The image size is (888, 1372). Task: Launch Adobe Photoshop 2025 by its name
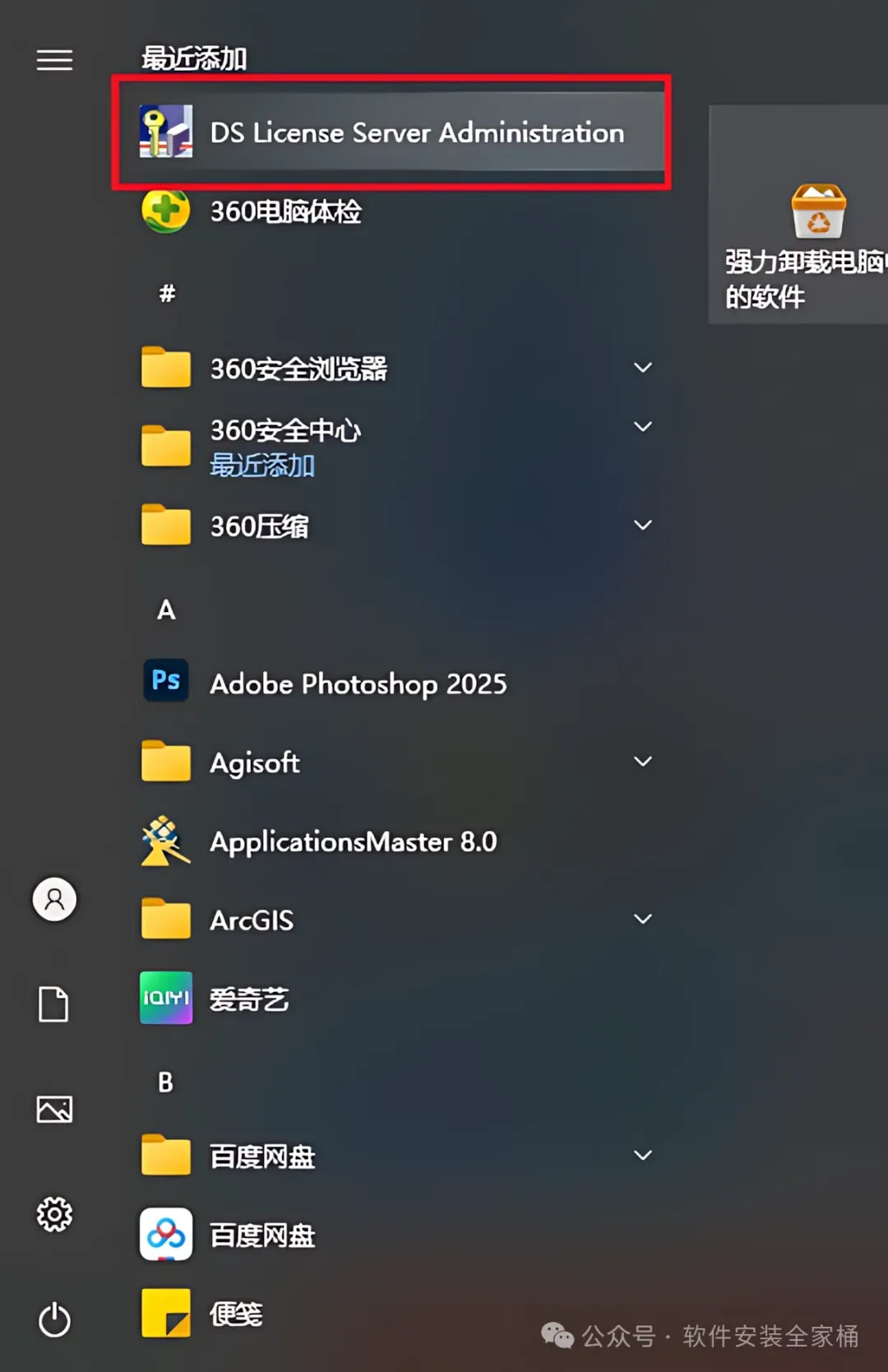click(358, 684)
